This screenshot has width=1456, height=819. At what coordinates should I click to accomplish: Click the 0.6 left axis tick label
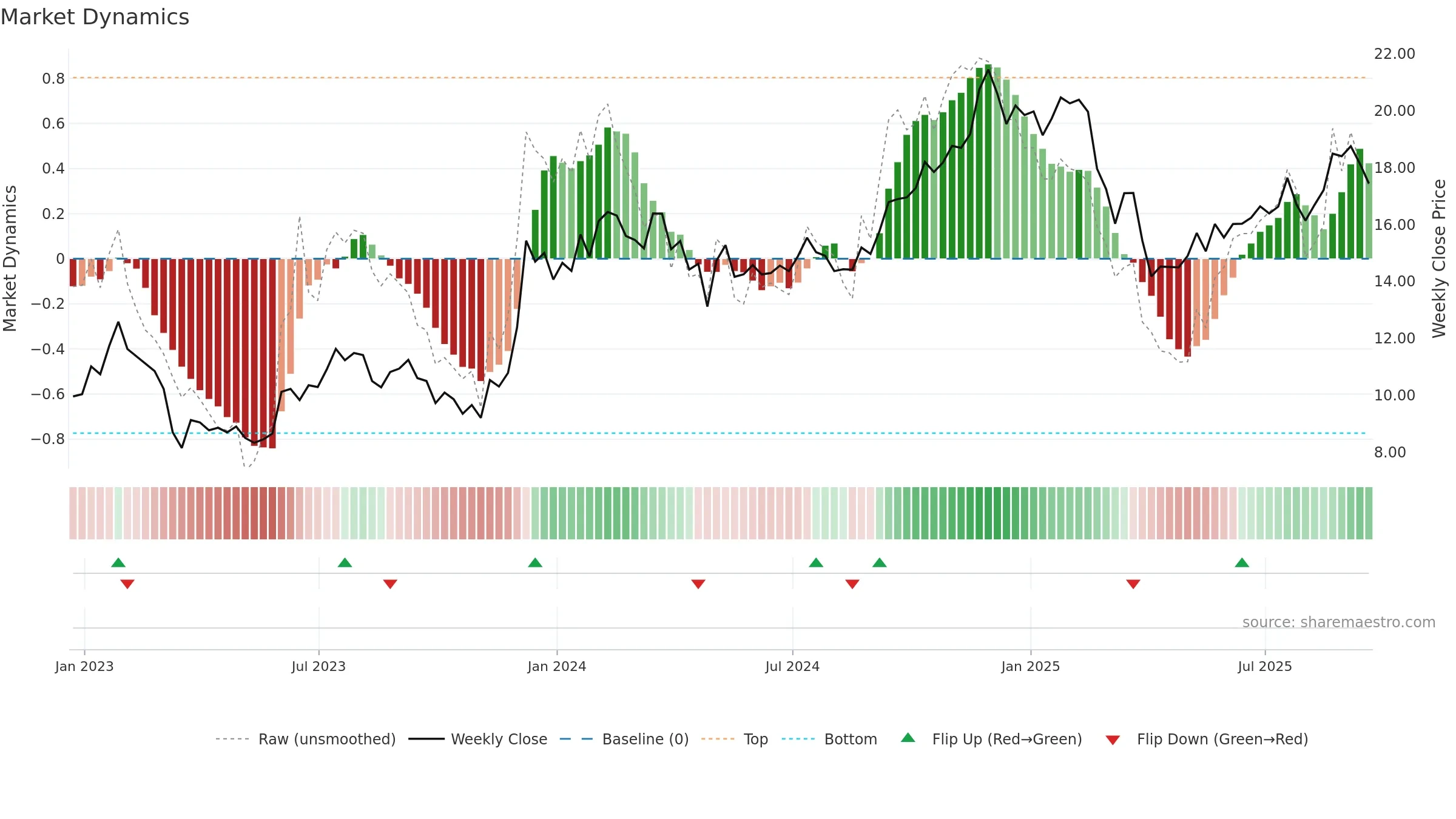53,124
